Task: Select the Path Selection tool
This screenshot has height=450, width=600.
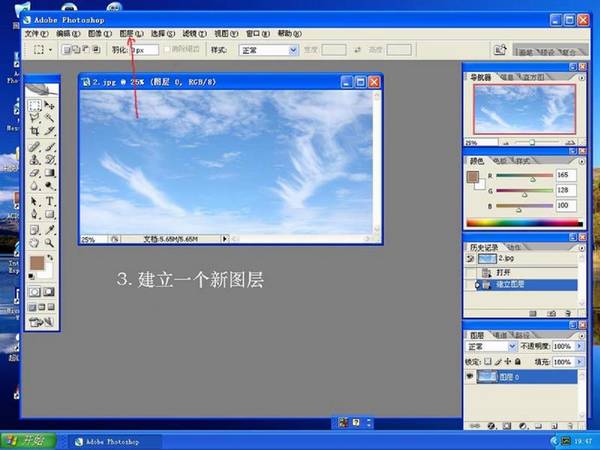Action: 35,201
